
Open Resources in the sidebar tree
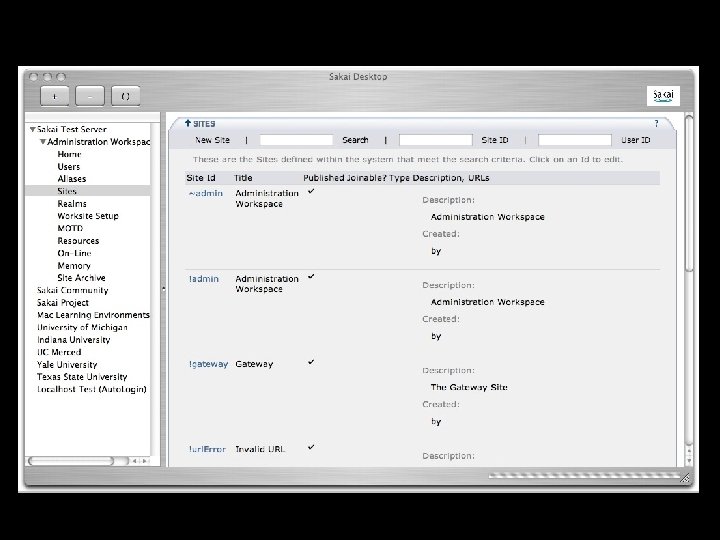coord(78,241)
